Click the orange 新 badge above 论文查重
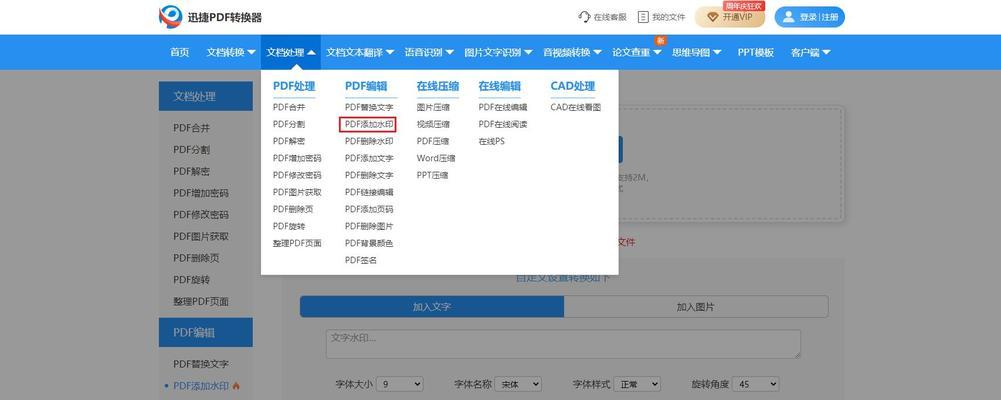This screenshot has width=1001, height=400. (x=660, y=40)
